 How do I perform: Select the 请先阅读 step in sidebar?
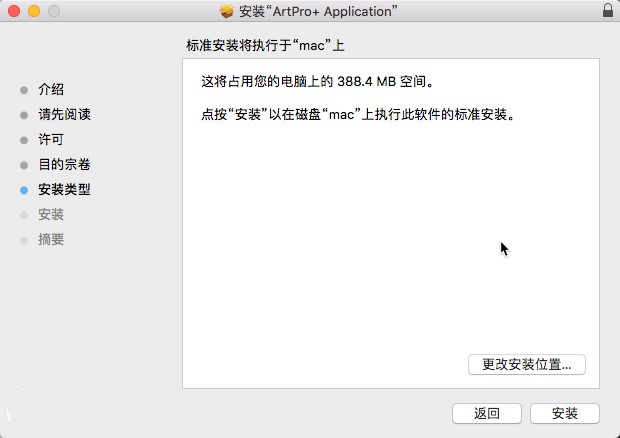[x=64, y=115]
